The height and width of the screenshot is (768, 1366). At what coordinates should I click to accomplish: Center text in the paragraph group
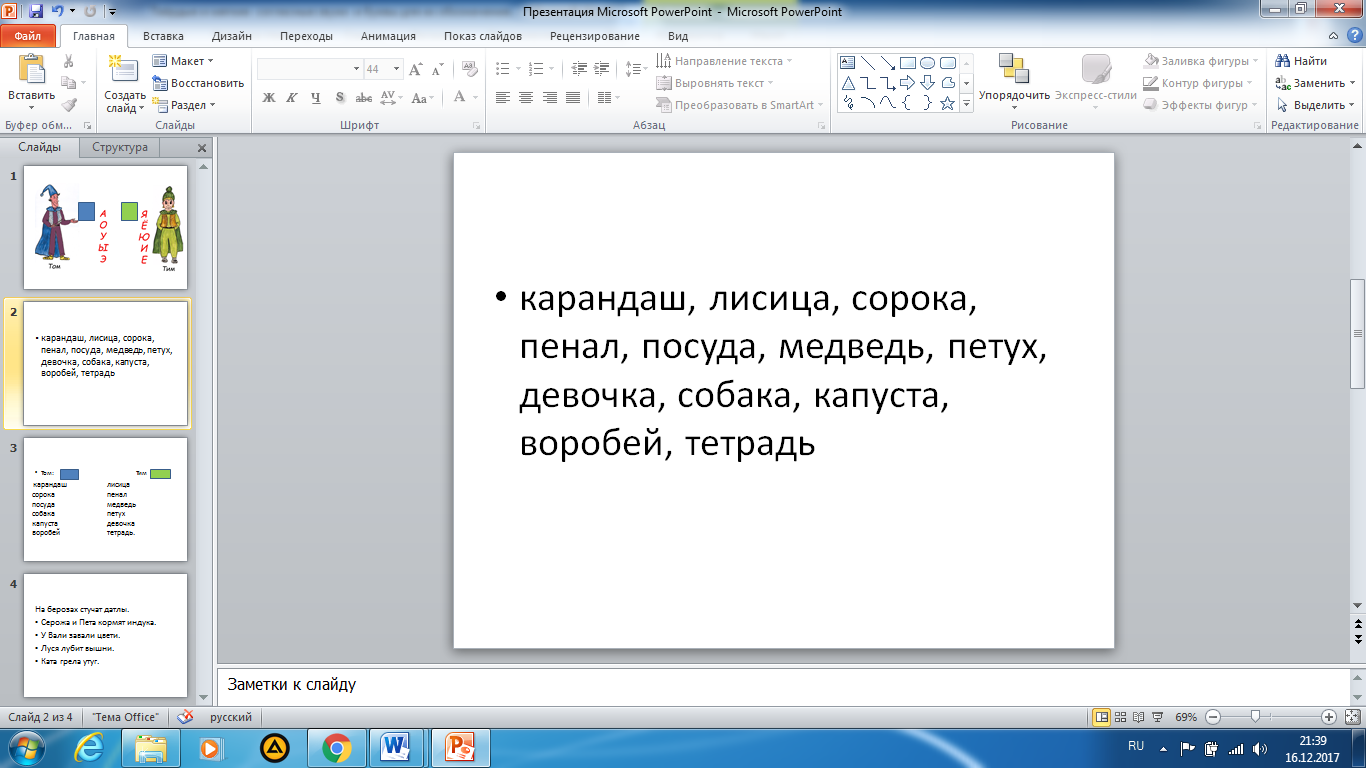click(526, 97)
